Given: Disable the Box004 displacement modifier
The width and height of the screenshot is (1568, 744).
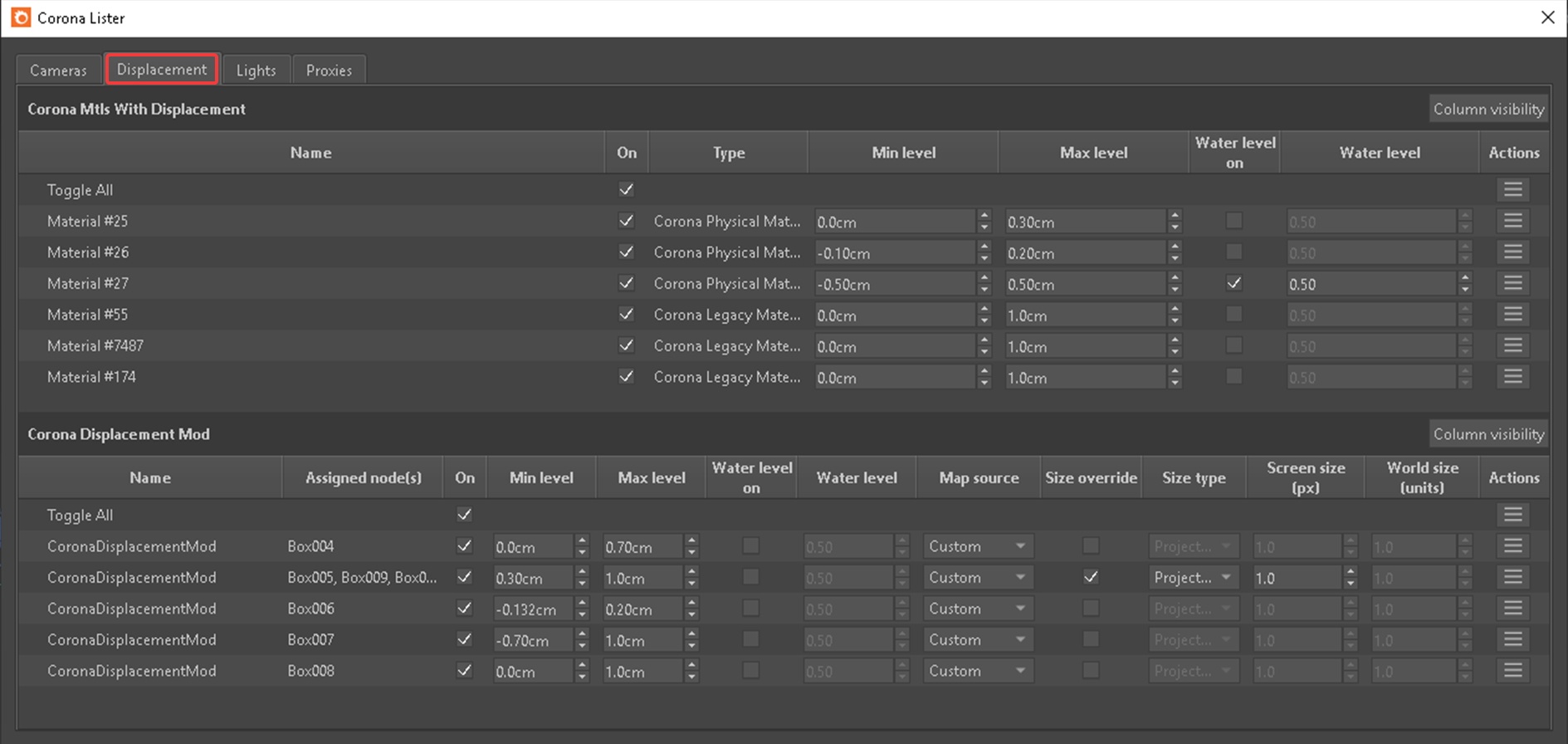Looking at the screenshot, I should (465, 546).
